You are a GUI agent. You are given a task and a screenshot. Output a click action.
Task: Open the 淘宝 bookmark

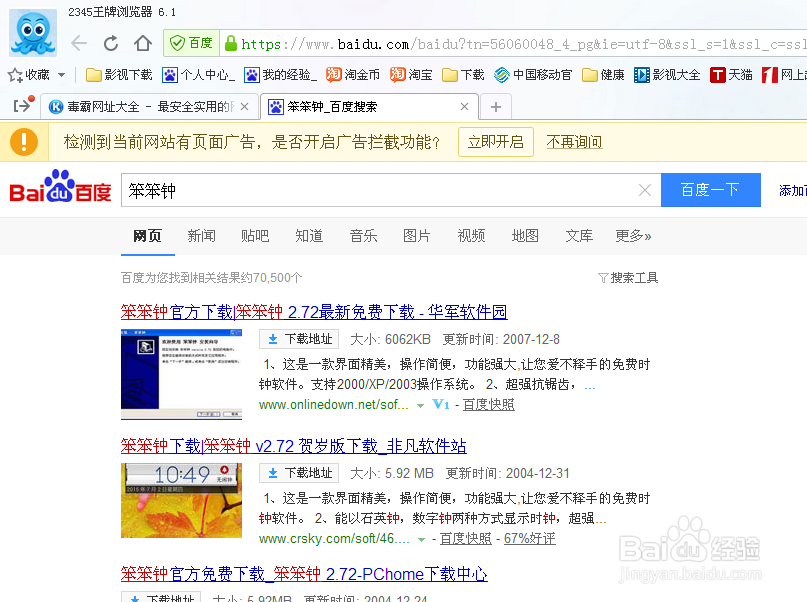(411, 75)
